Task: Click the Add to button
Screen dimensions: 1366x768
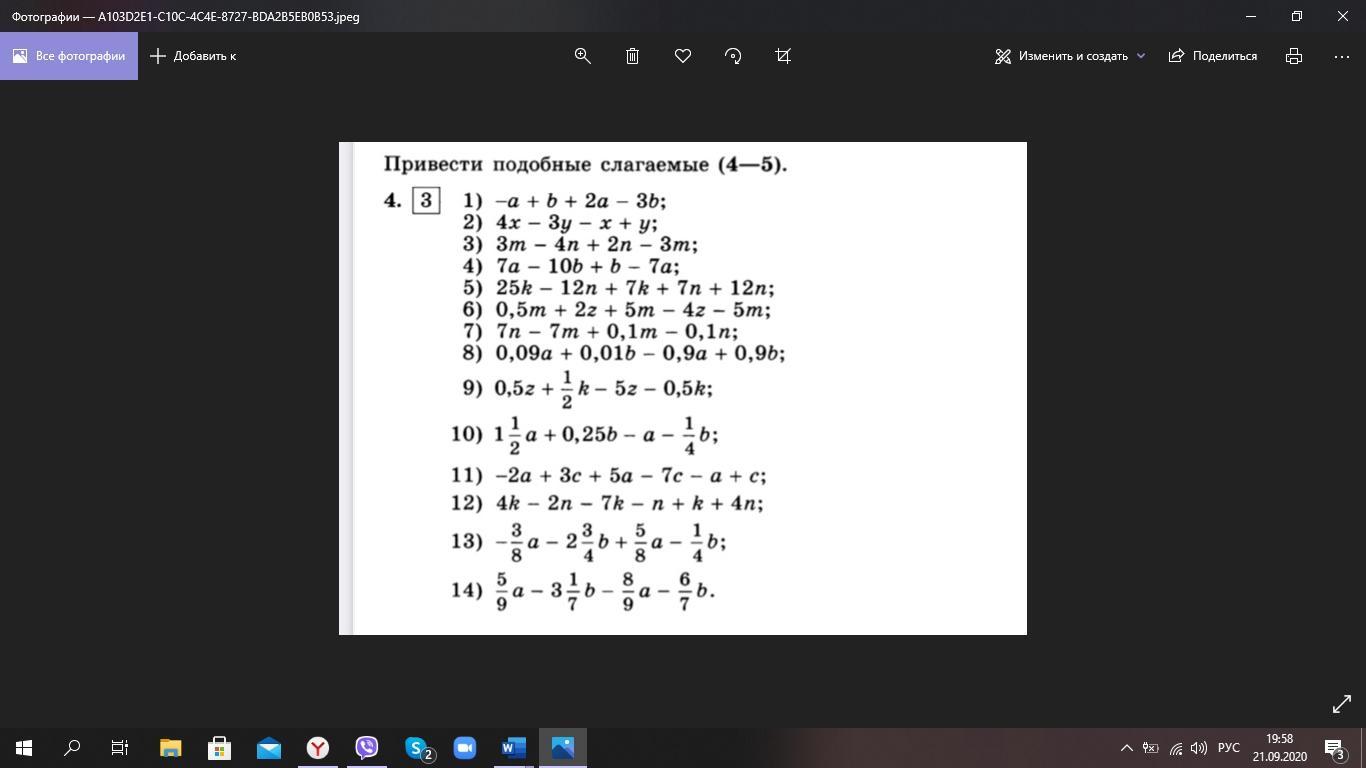Action: (x=193, y=56)
